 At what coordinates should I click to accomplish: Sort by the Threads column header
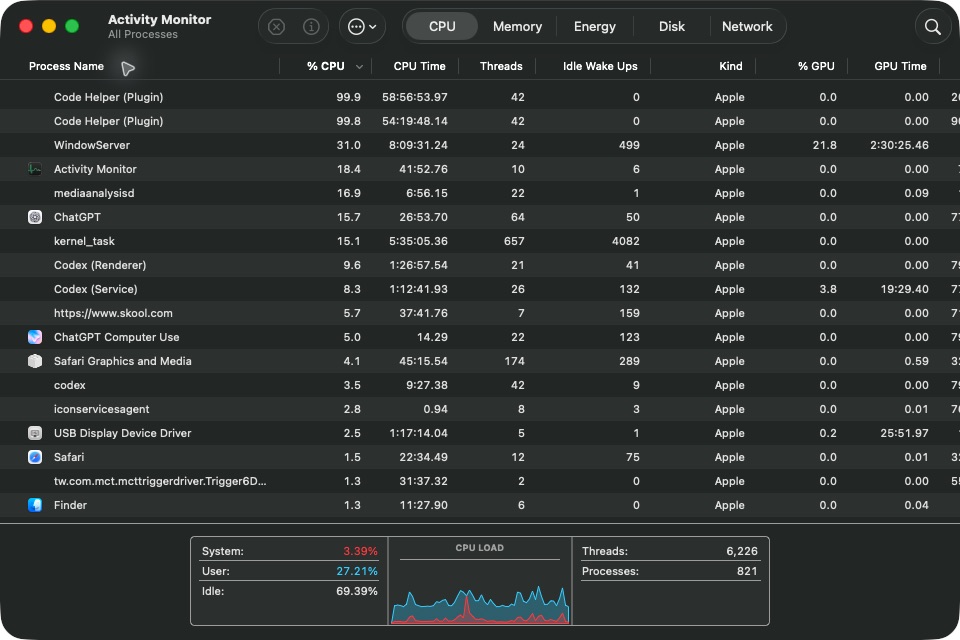pos(501,66)
